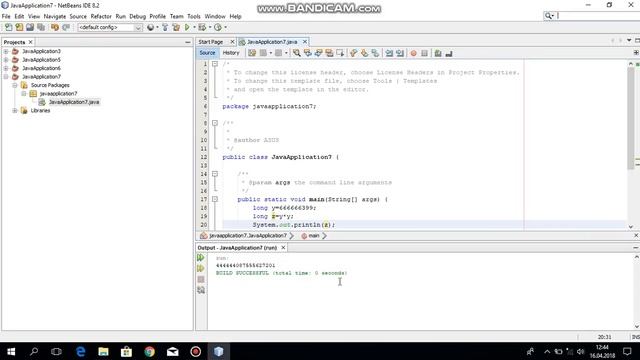The image size is (640, 360).
Task: Run the project with green play icon
Action: click(x=187, y=27)
